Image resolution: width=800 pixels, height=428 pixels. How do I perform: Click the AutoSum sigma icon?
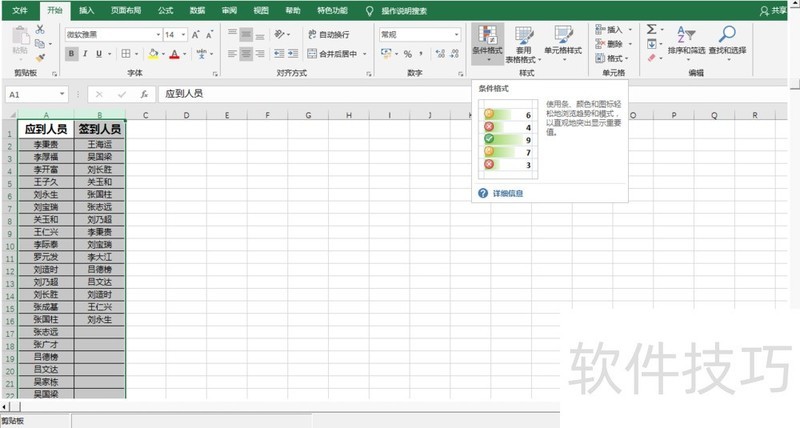coord(651,30)
